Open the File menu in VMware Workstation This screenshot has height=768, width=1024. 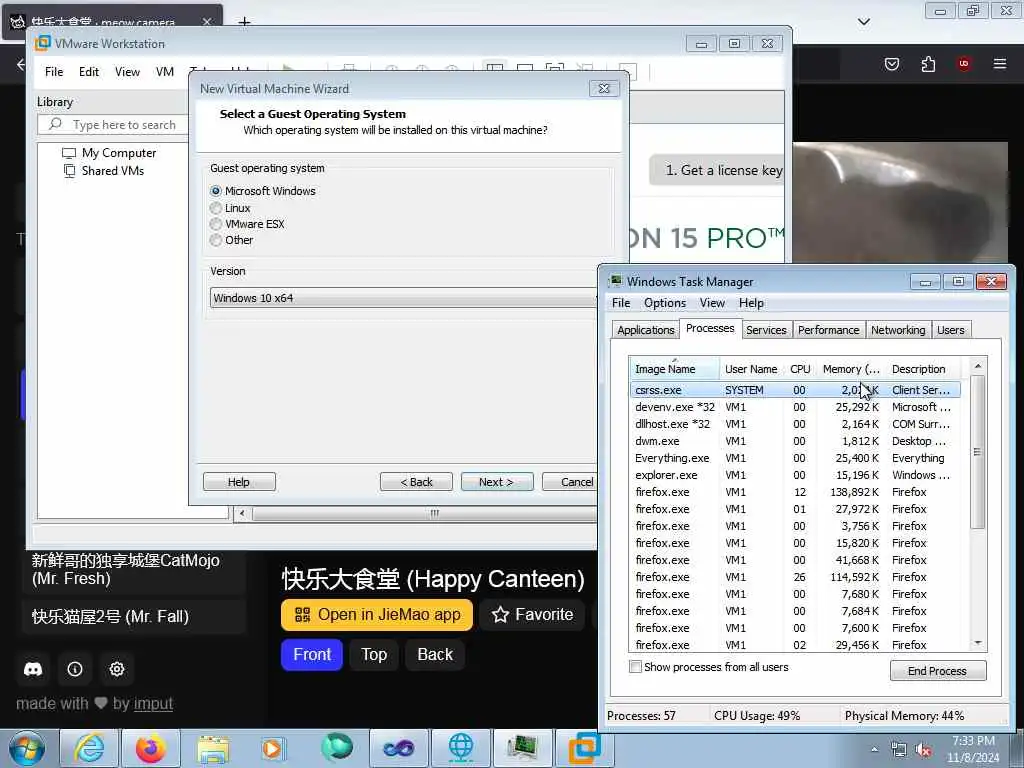click(x=54, y=72)
